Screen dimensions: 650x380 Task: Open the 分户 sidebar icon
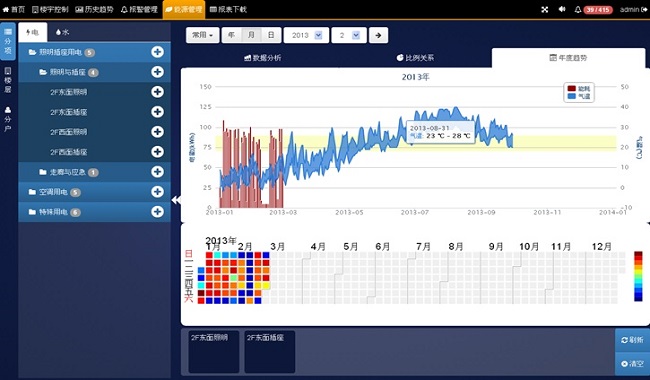pyautogui.click(x=7, y=119)
